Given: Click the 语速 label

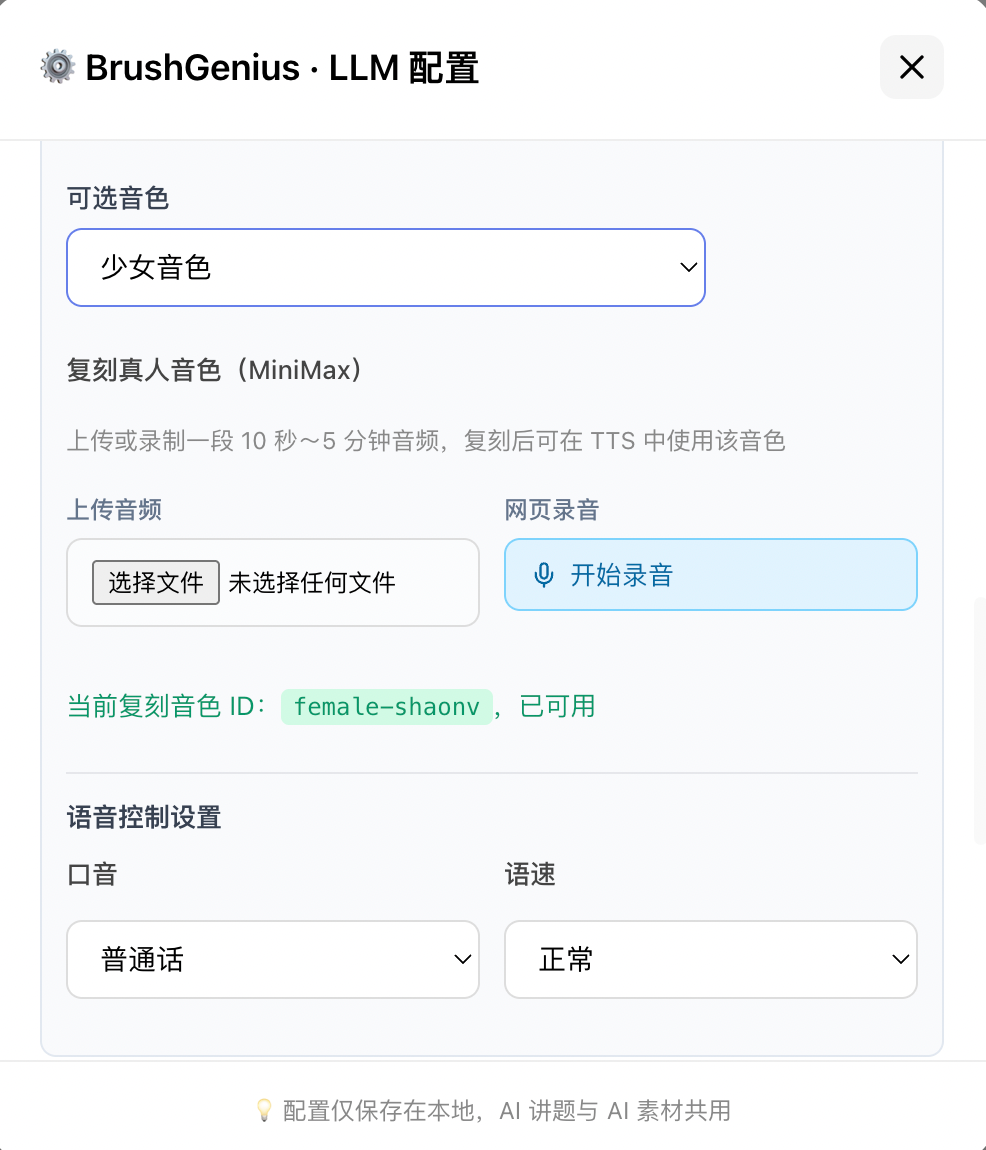Looking at the screenshot, I should pos(530,875).
